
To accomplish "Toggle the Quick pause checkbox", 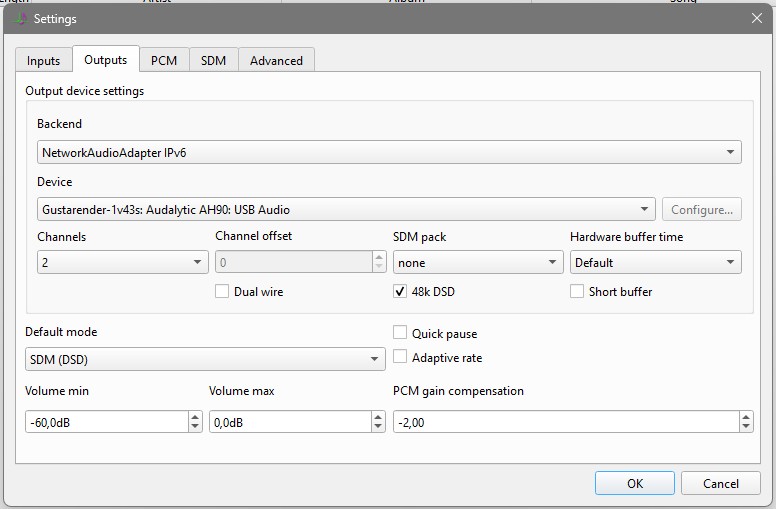I will (400, 333).
